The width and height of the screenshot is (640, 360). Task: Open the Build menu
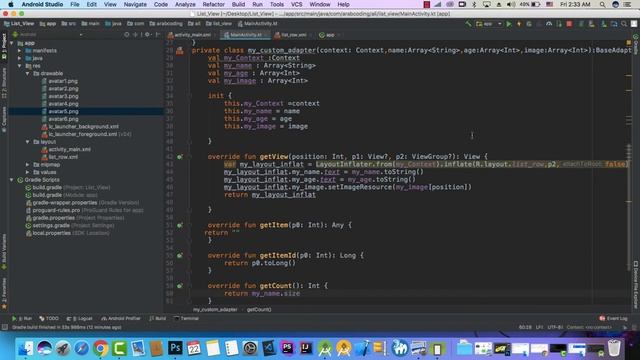238,4
